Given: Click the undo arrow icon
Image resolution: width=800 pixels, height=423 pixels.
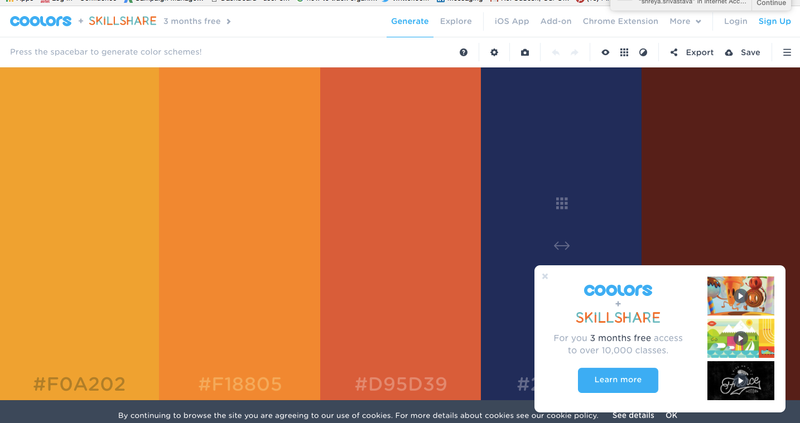Looking at the screenshot, I should (556, 52).
